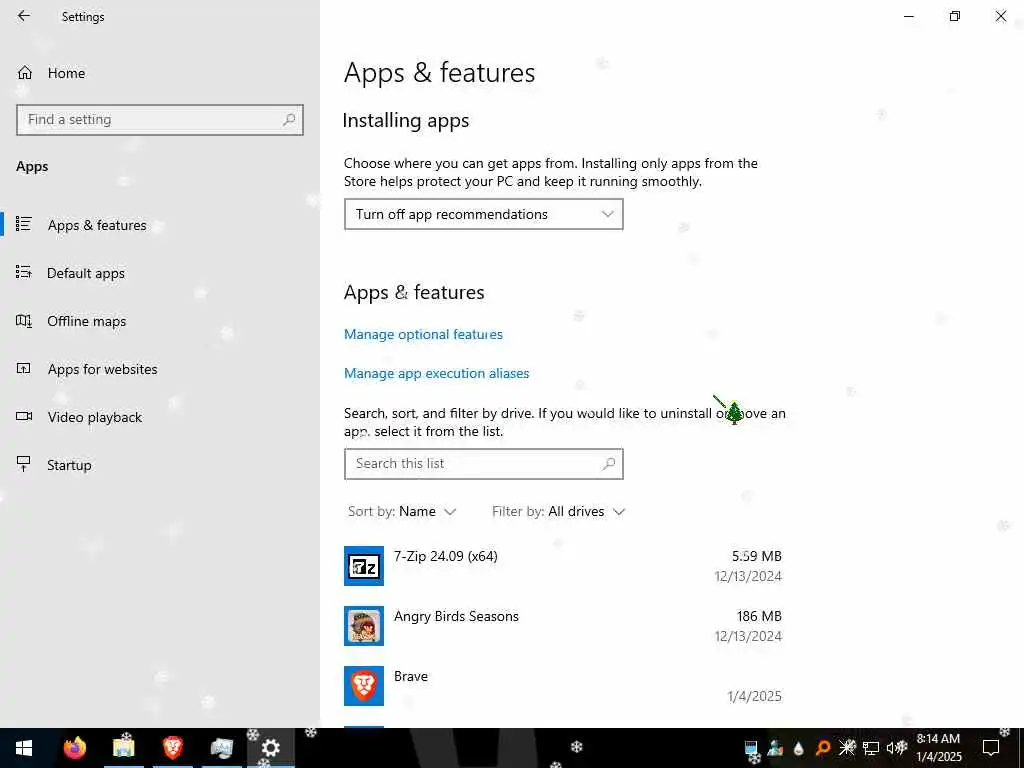Screen dimensions: 1024x768
Task: Launch Brave browser from the taskbar
Action: (x=172, y=748)
